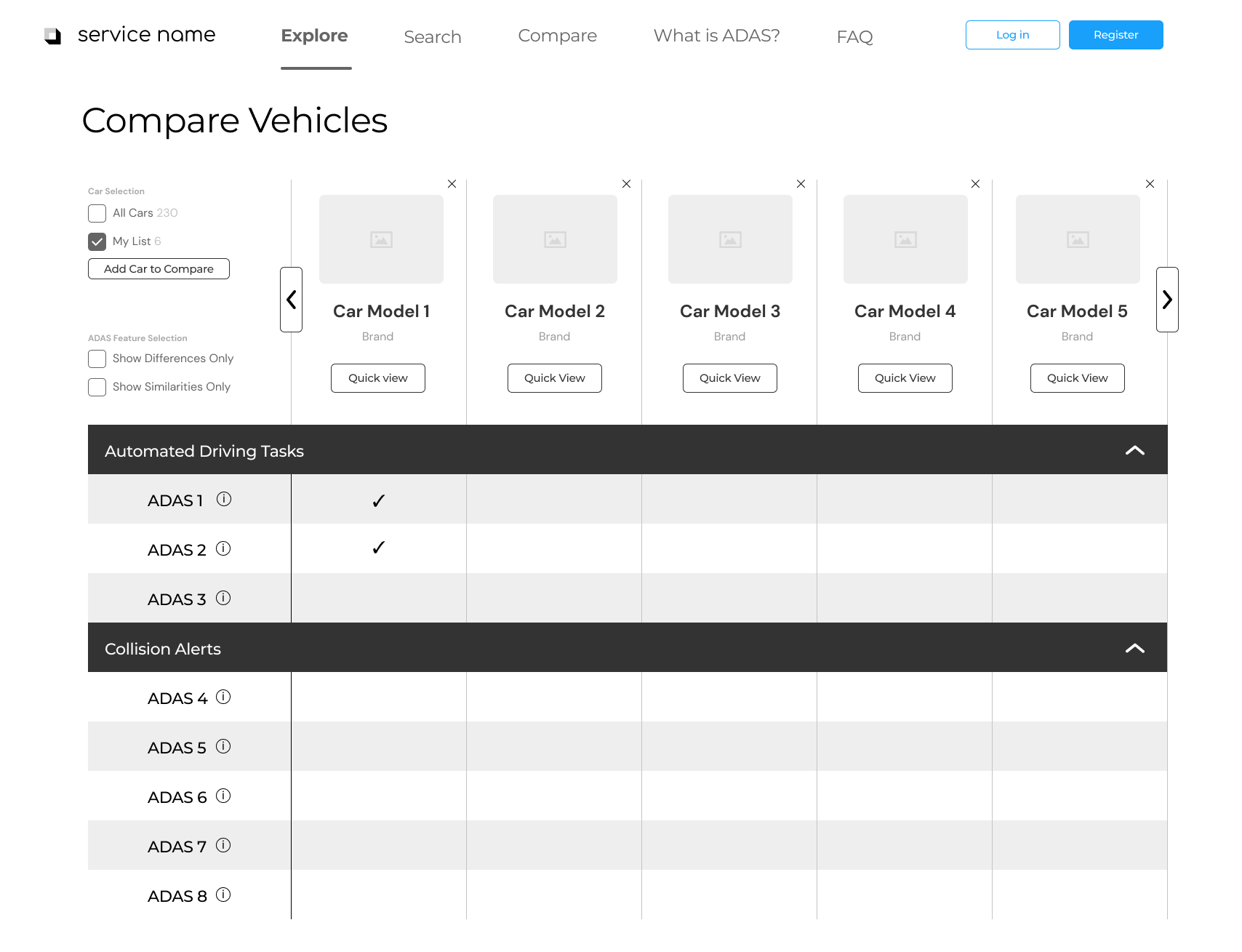Open the FAQ page

[854, 37]
